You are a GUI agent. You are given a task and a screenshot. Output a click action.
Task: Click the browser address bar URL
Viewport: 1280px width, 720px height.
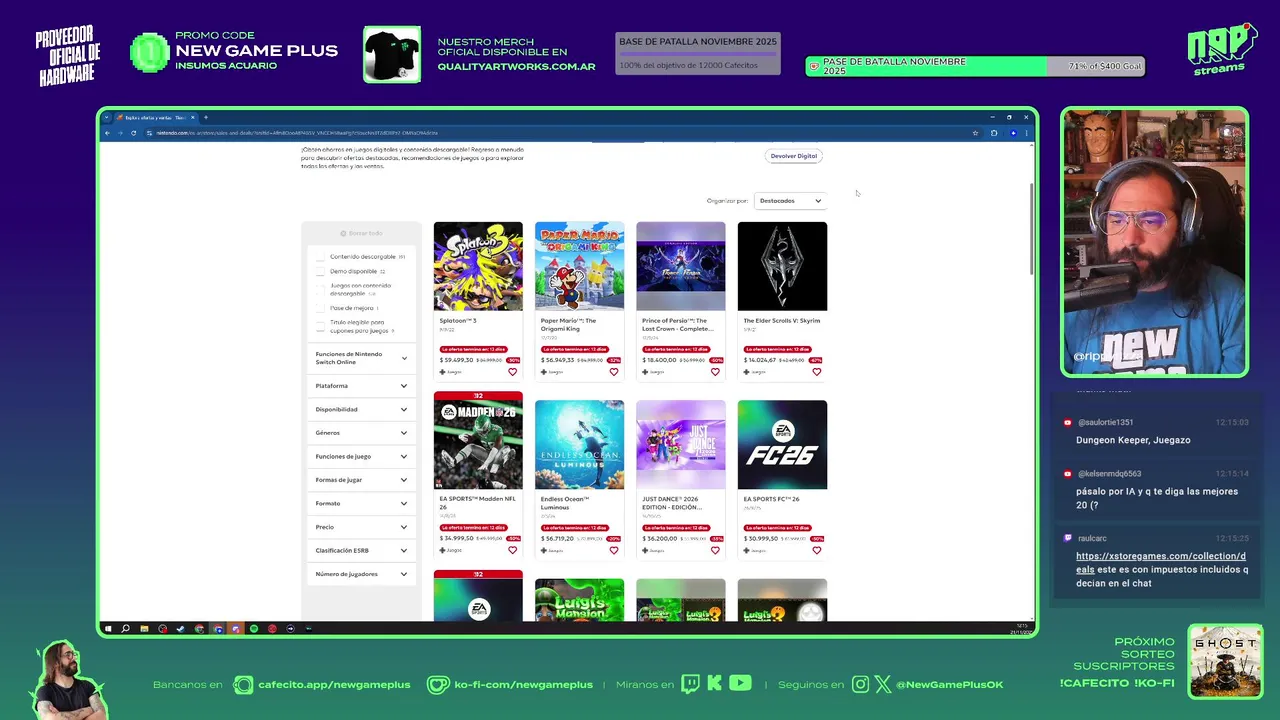click(297, 133)
